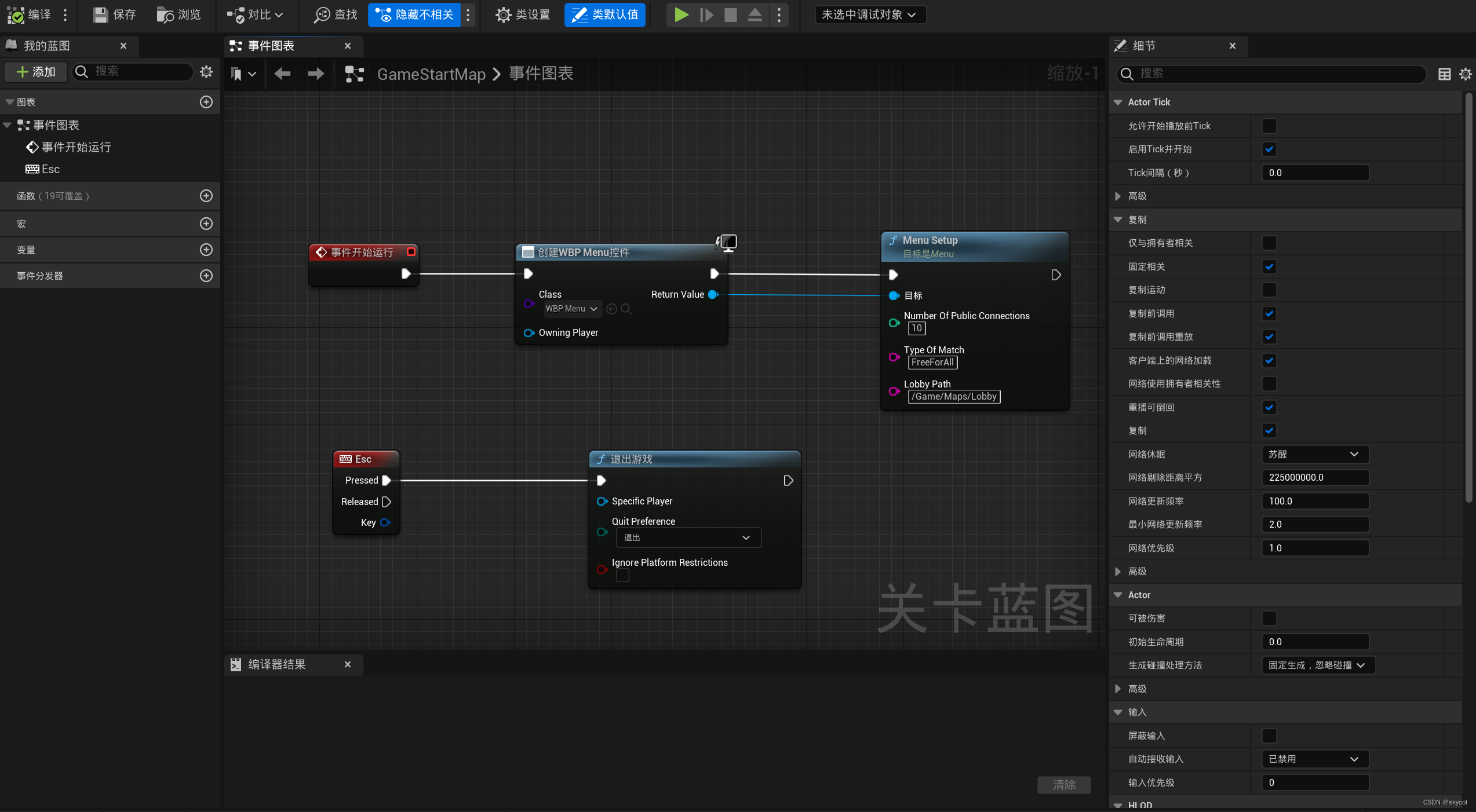Switch to 编译器结果 tab
This screenshot has height=812, width=1476.
tap(277, 664)
